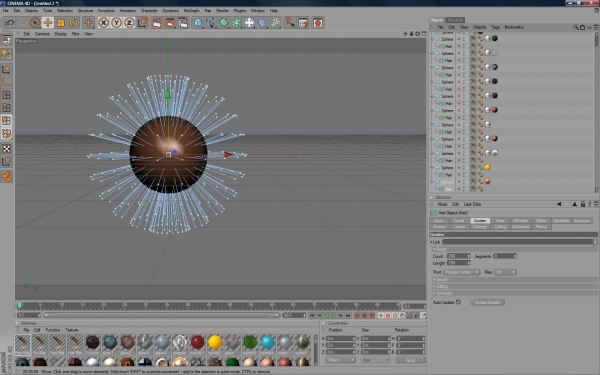Select the red material ball
The height and width of the screenshot is (375, 600).
(197, 342)
